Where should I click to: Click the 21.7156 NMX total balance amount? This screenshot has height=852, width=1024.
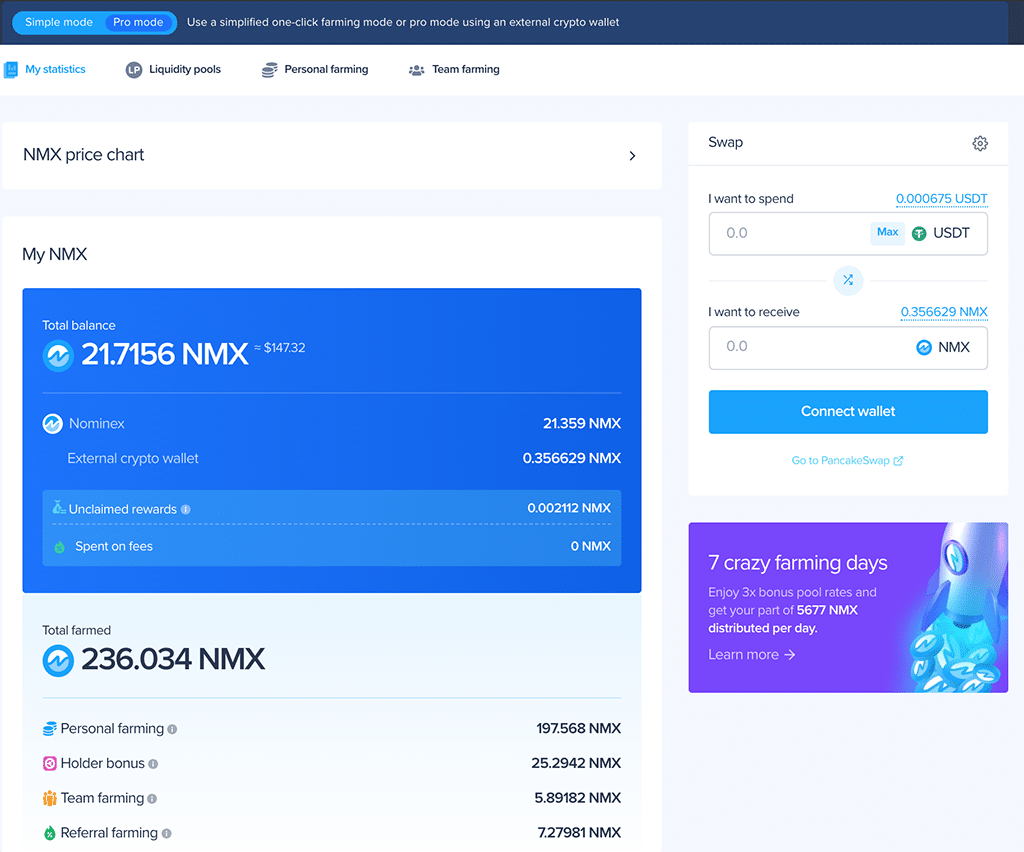point(165,355)
